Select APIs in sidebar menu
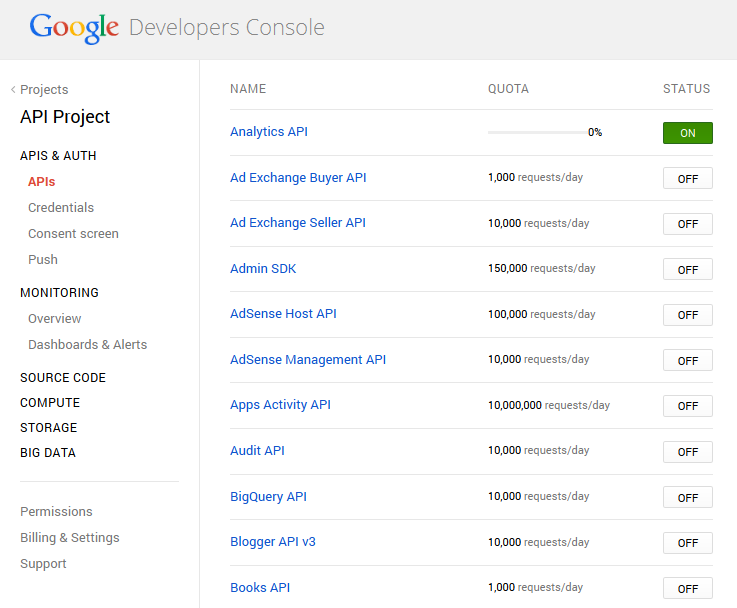The height and width of the screenshot is (608, 737). [x=41, y=182]
